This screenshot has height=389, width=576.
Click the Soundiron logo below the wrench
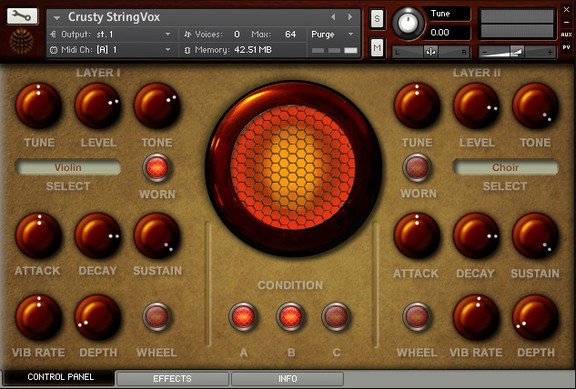coord(22,40)
